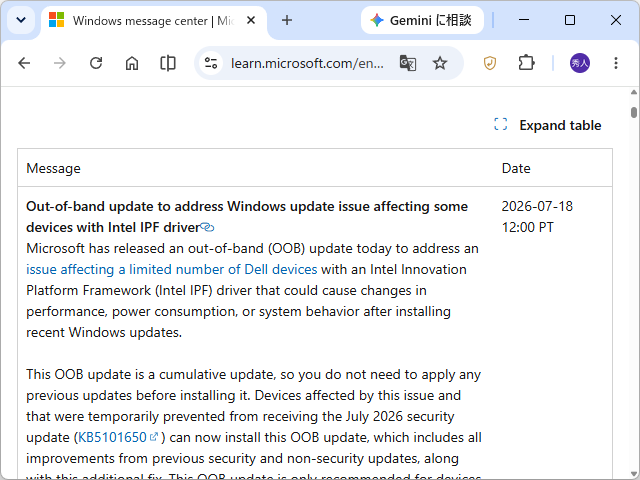The width and height of the screenshot is (640, 480).
Task: Click the Gemini に相談 button
Action: (x=422, y=20)
